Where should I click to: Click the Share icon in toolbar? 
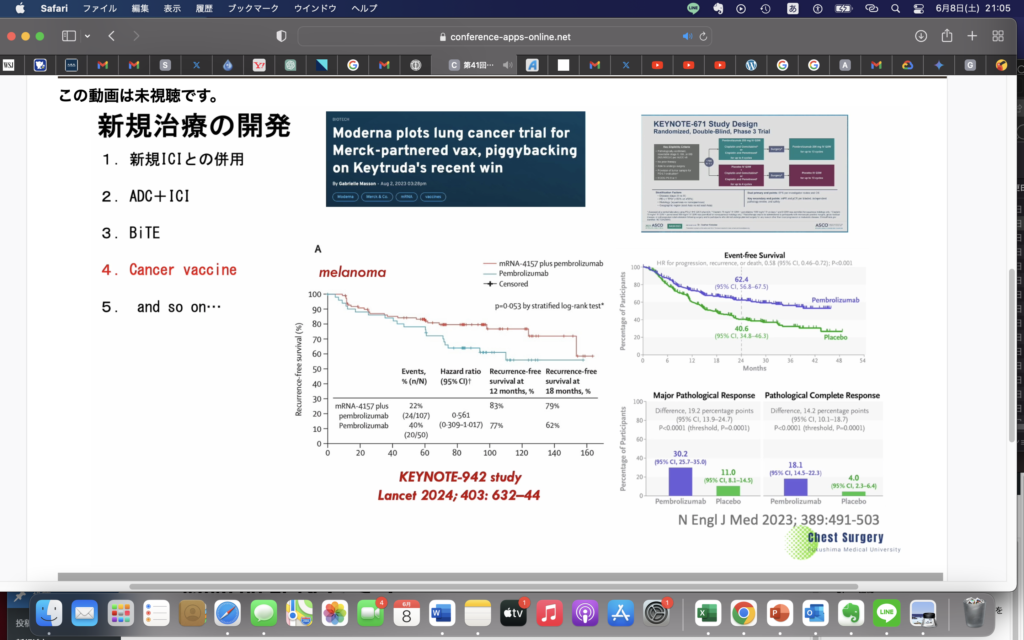[946, 36]
